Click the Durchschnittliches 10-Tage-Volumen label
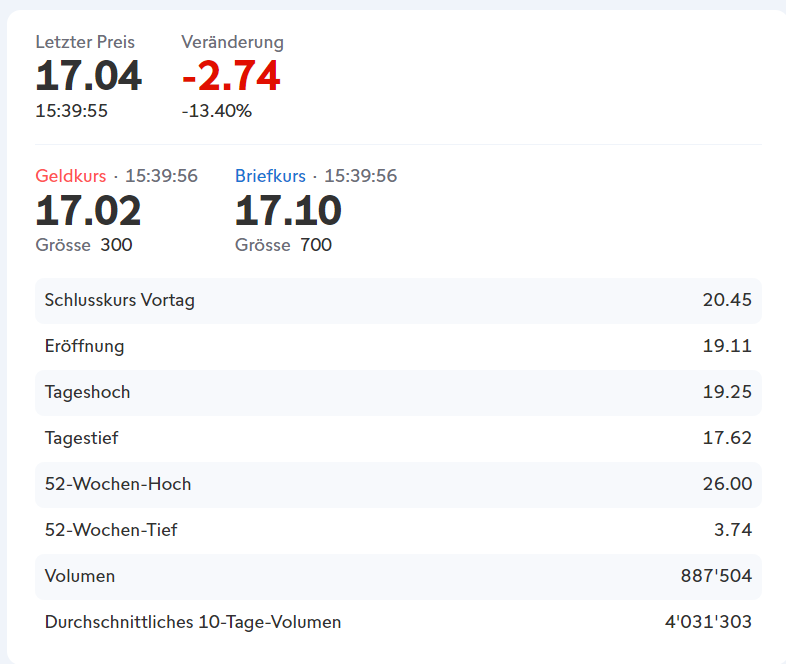 tap(193, 622)
